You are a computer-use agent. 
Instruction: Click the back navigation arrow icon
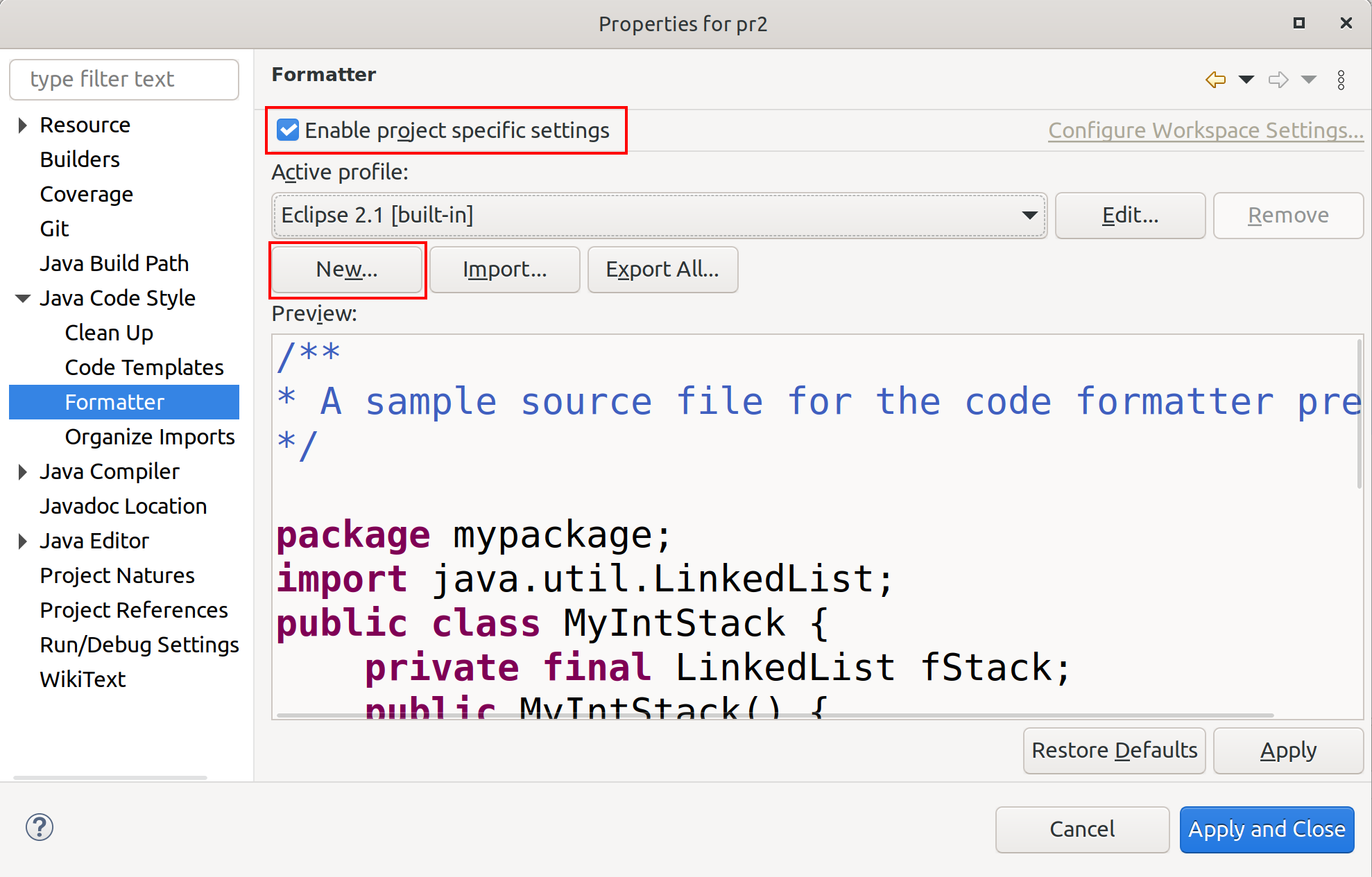[x=1215, y=80]
